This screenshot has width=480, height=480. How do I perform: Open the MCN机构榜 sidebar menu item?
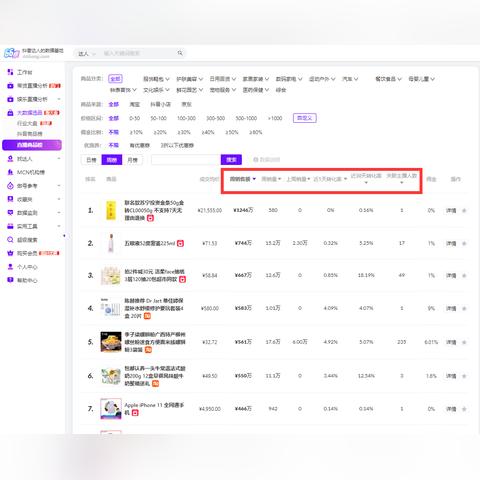click(31, 172)
